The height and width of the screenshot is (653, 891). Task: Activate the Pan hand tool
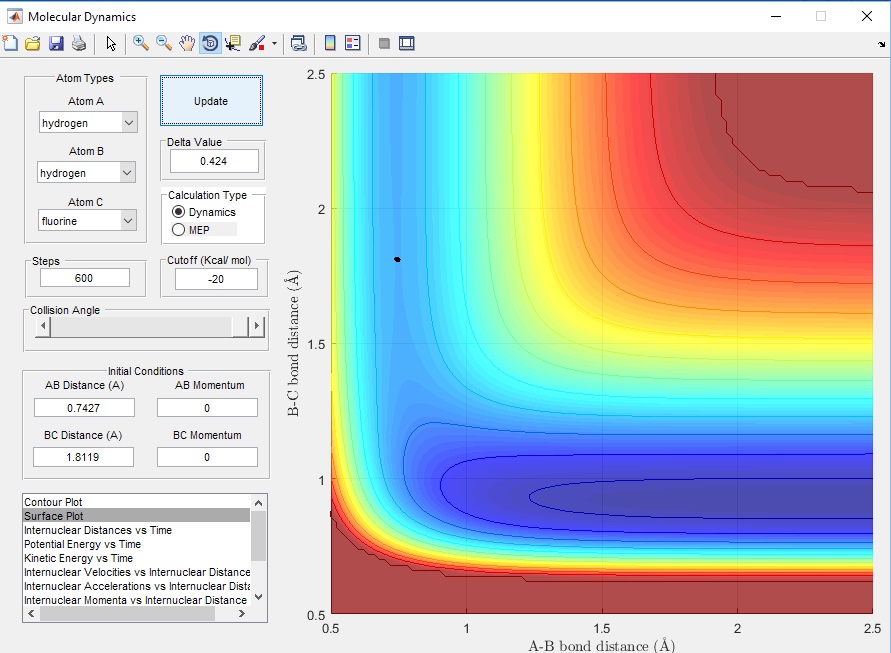tap(187, 43)
